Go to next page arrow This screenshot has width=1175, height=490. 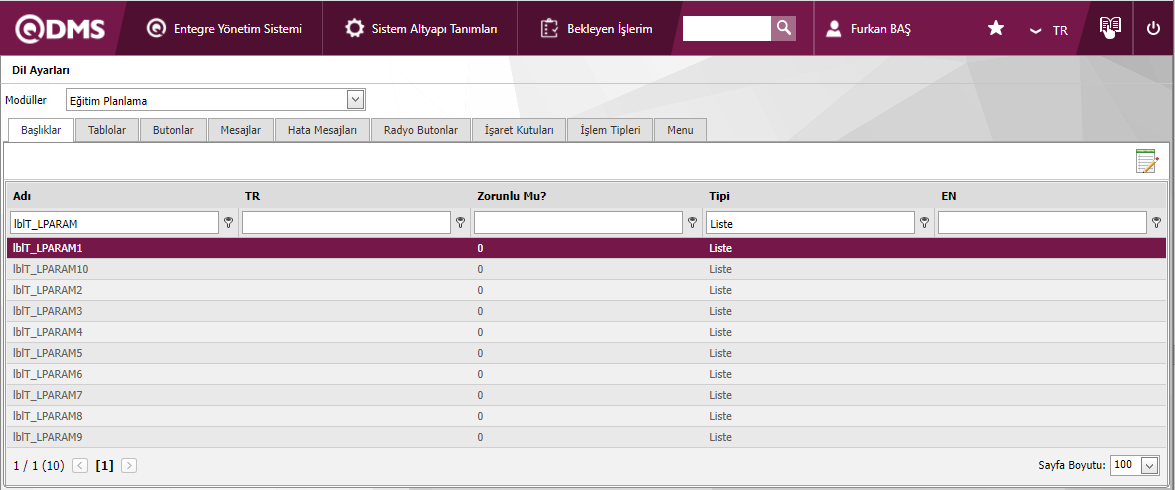tap(129, 466)
